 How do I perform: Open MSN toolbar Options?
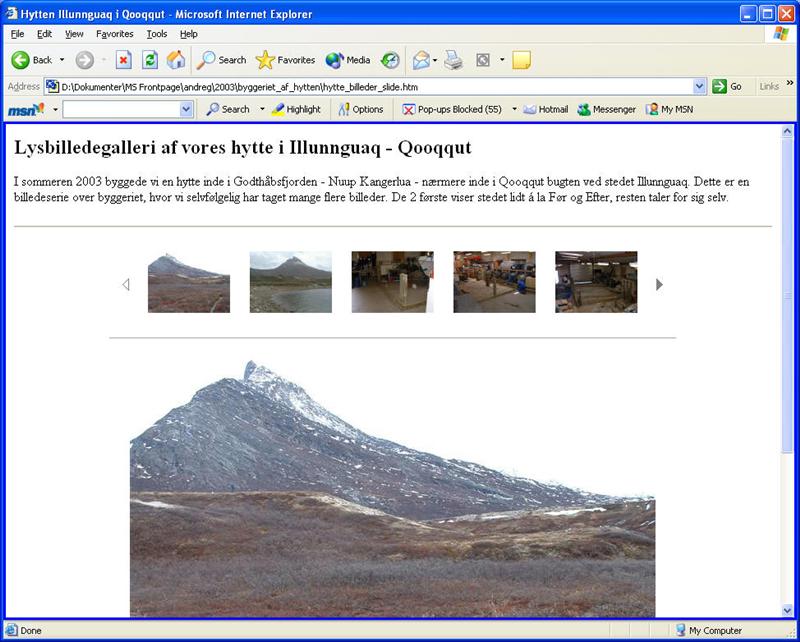click(361, 109)
